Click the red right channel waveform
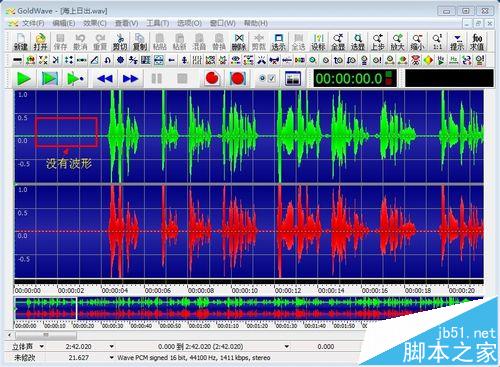Viewport: 500px width, 367px height. [249, 231]
